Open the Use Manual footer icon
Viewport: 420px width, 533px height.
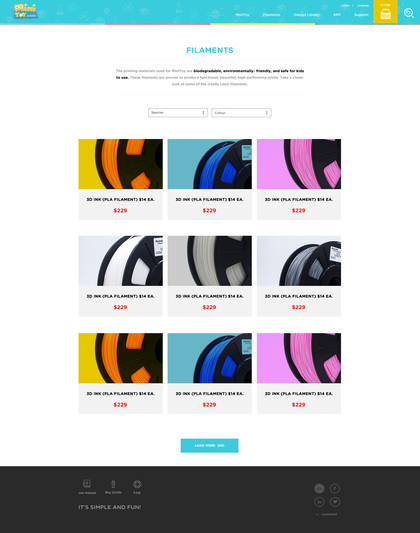pyautogui.click(x=87, y=486)
